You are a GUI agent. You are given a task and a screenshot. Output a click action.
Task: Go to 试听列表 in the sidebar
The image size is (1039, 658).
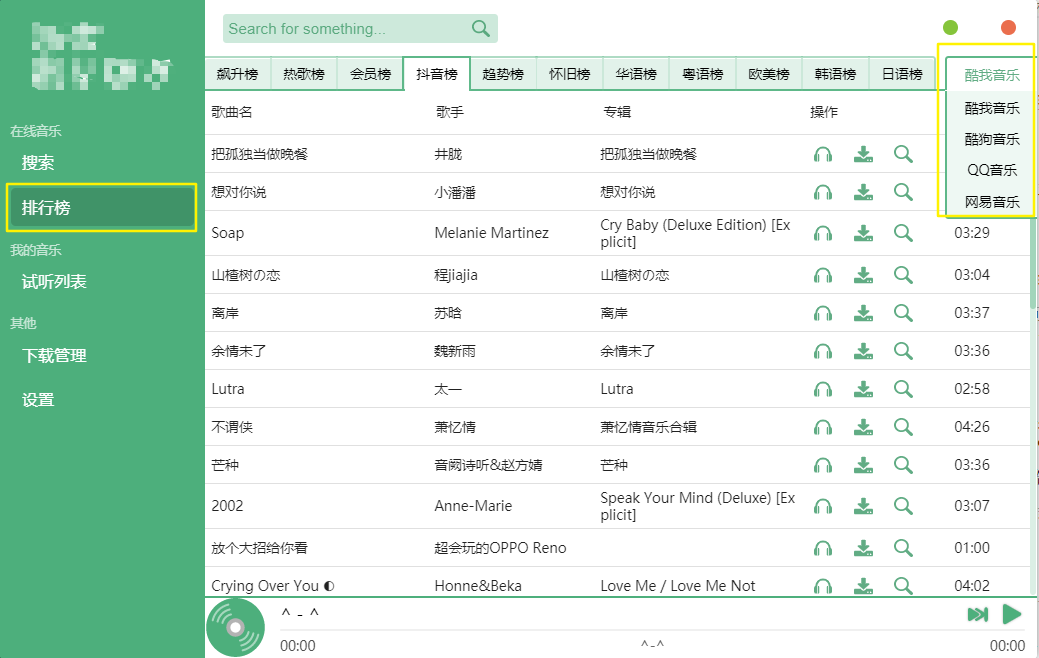coord(52,281)
